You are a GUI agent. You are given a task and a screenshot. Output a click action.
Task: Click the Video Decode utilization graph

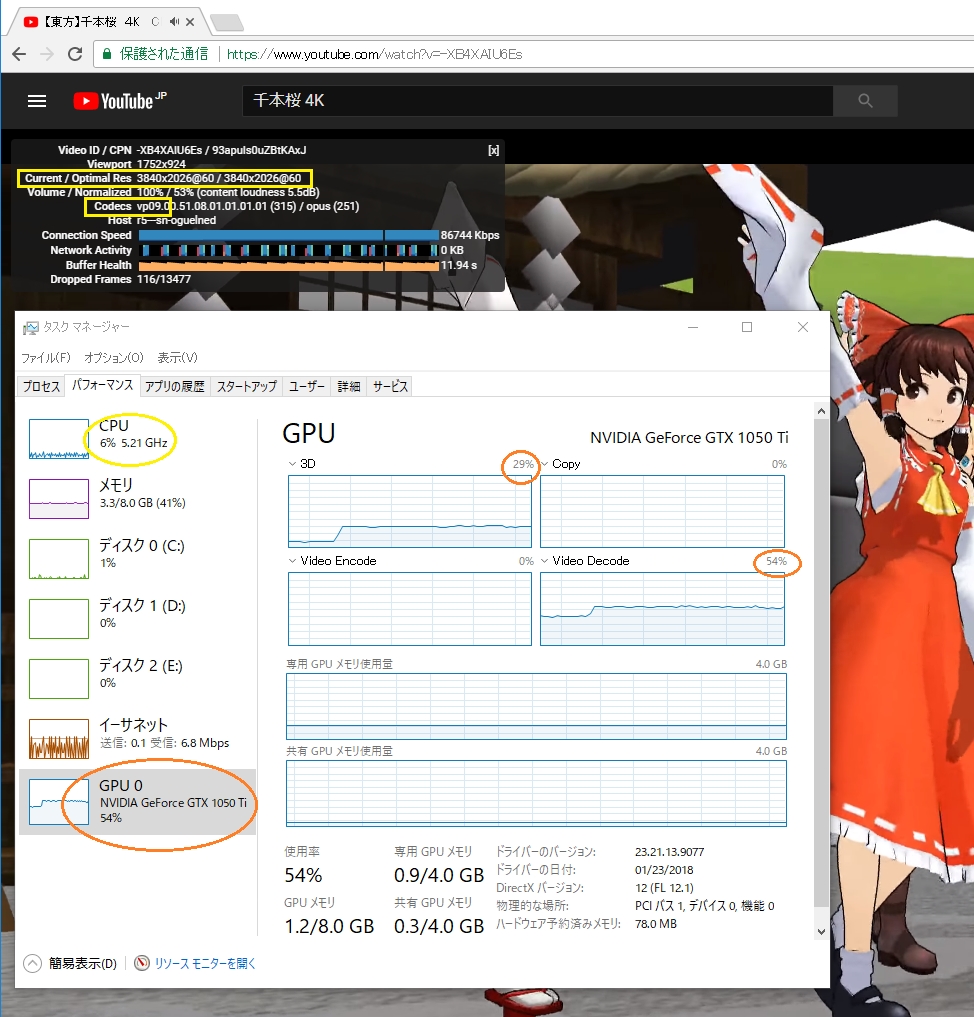662,608
